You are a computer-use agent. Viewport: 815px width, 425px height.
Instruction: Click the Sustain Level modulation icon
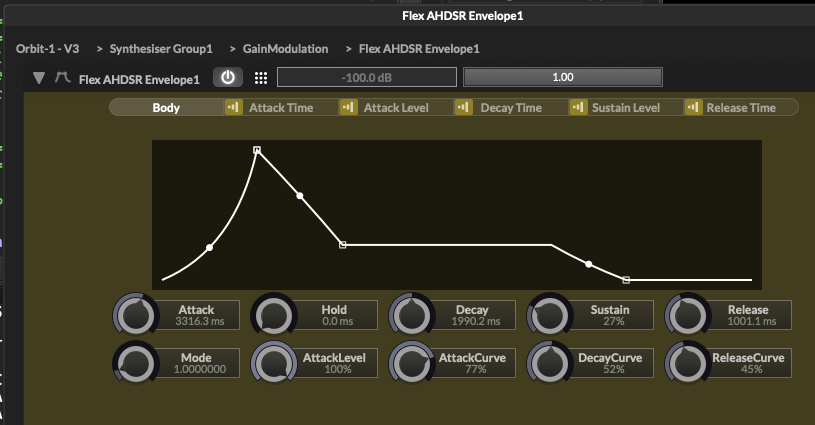point(577,107)
